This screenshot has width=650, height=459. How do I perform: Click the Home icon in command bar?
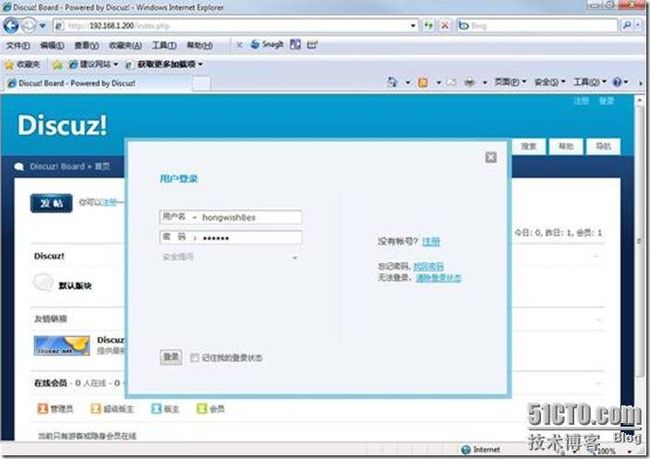[392, 82]
